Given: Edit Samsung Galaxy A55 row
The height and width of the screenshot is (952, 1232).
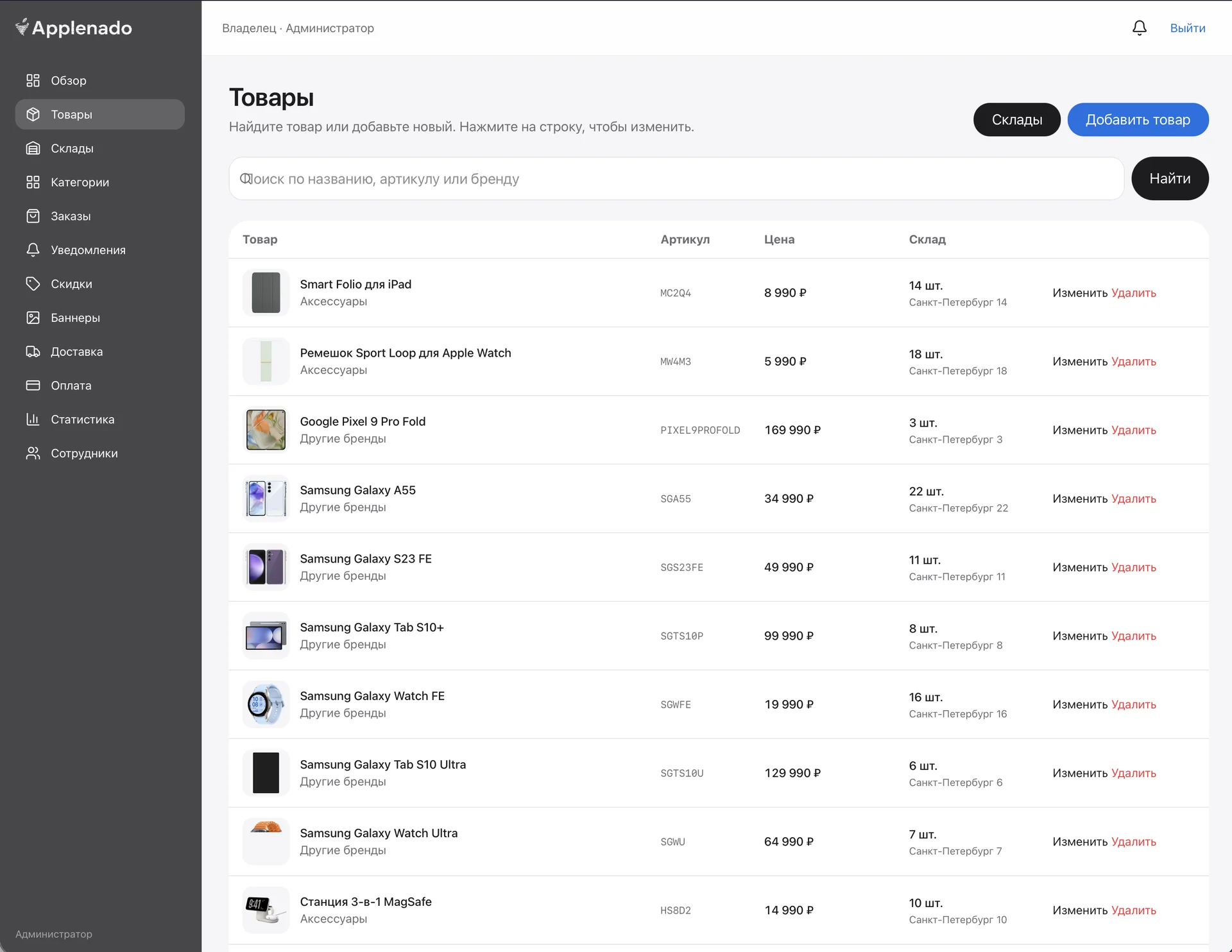Looking at the screenshot, I should click(x=1080, y=498).
